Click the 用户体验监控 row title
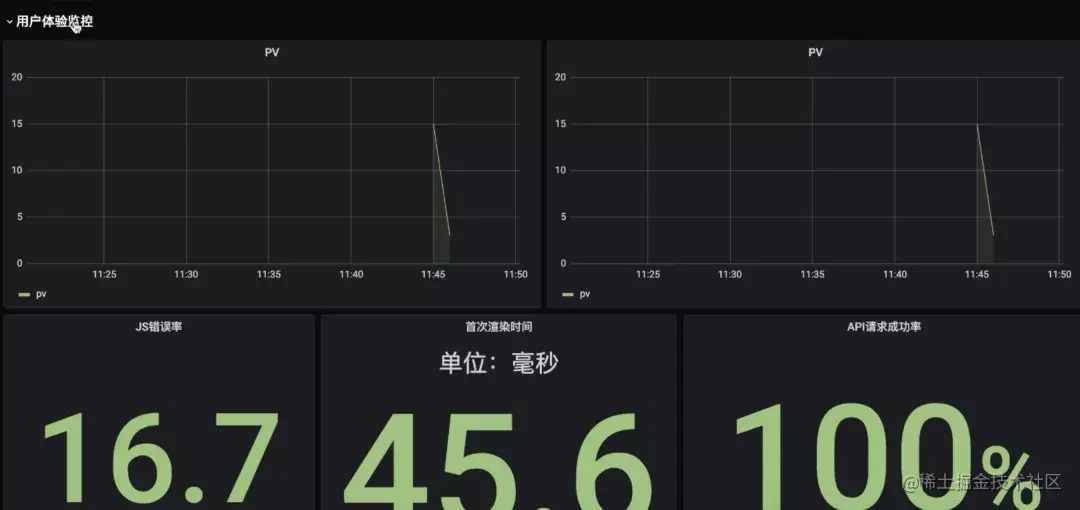Viewport: 1080px width, 510px height. [54, 22]
